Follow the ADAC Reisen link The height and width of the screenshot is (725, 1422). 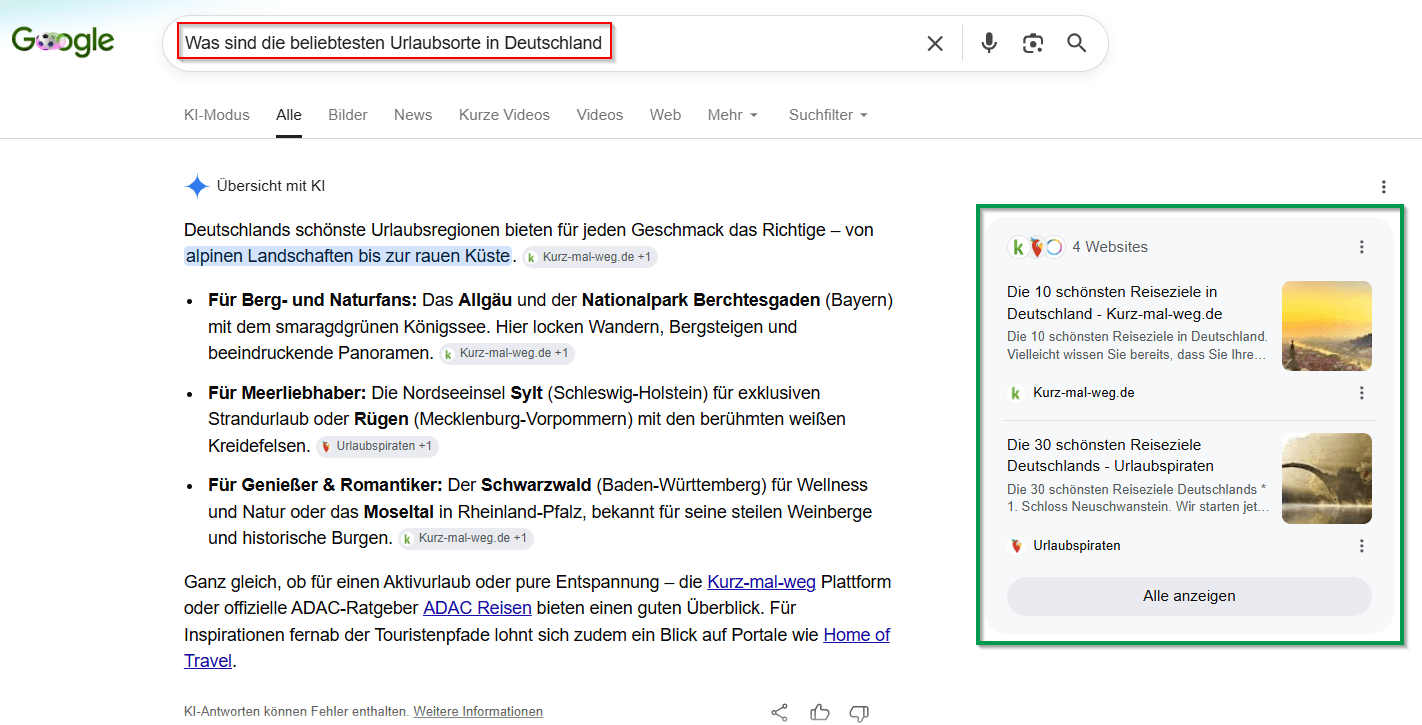tap(477, 608)
